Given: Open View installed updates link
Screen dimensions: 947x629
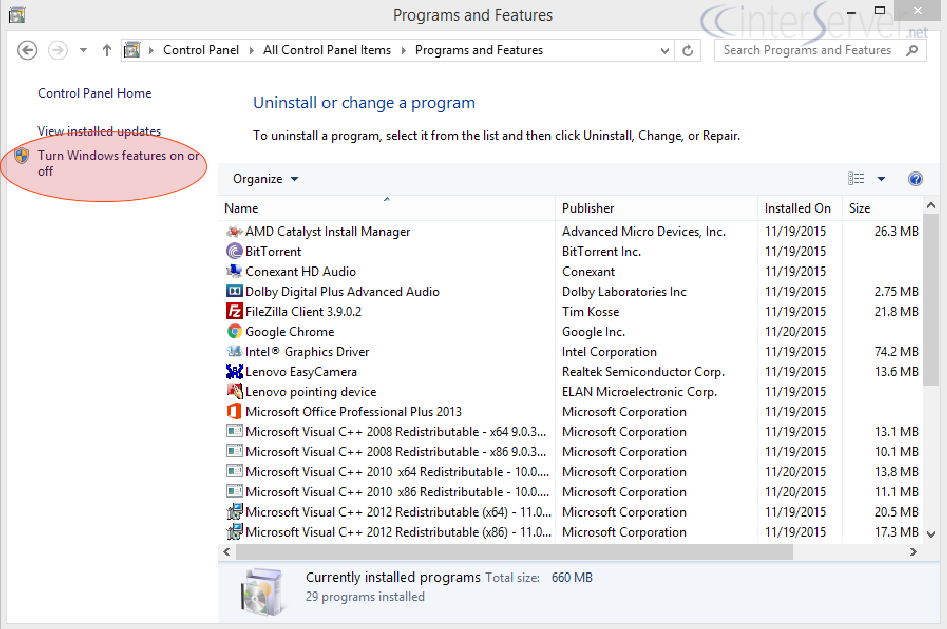Looking at the screenshot, I should click(99, 131).
